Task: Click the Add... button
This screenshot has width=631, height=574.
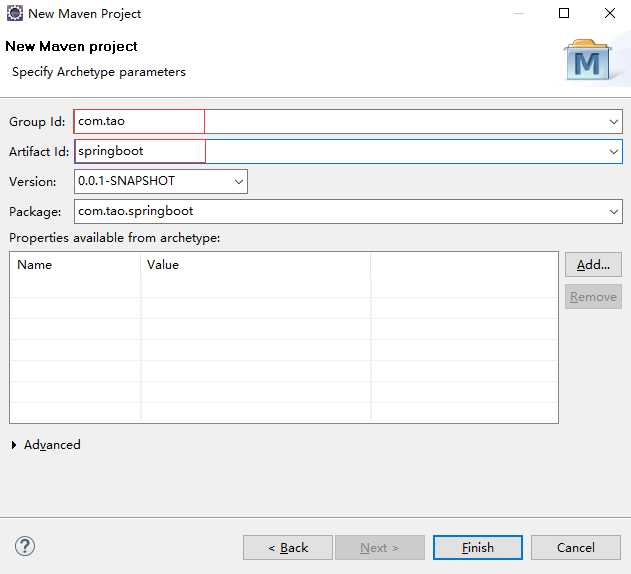Action: (x=593, y=265)
